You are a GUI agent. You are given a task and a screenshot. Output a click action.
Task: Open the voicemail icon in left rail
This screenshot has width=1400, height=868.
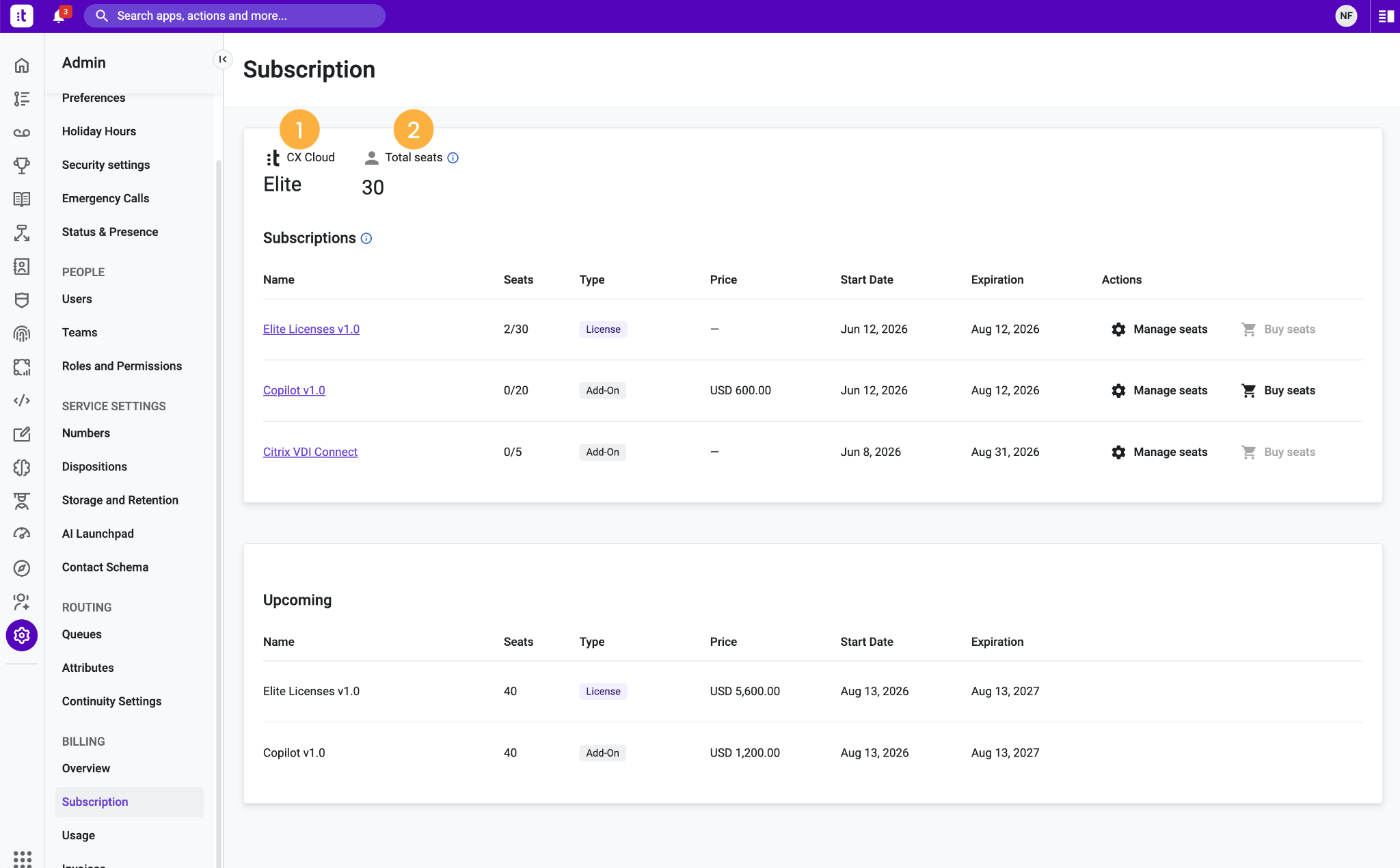22,133
